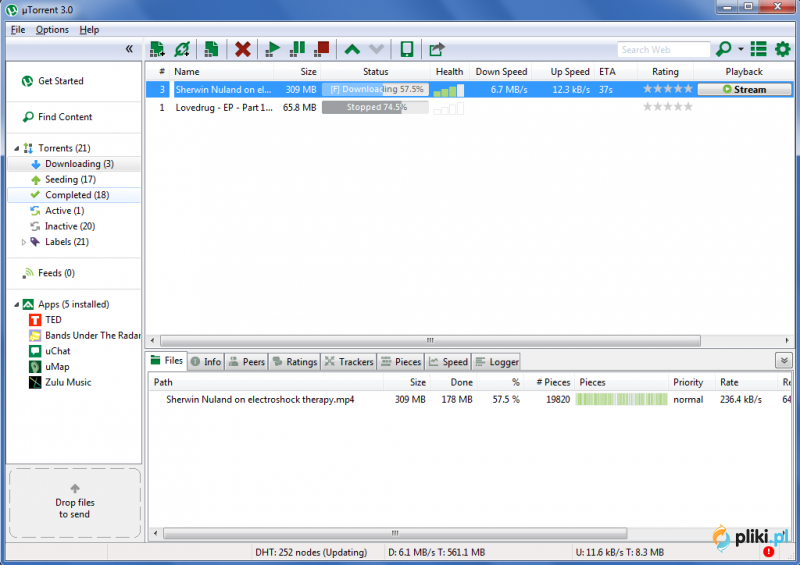Select the Lovedrug - EP torrent row
800x565 pixels.
tap(469, 107)
